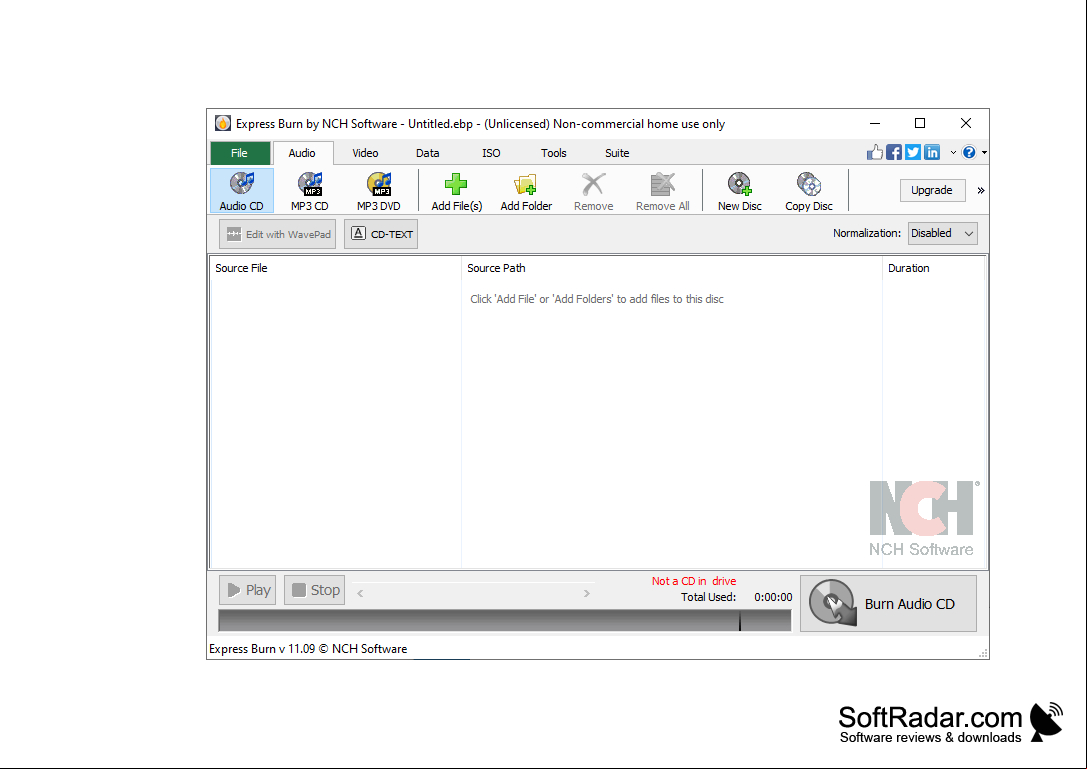Click the Edit with WavePad button
1087x769 pixels.
point(277,234)
